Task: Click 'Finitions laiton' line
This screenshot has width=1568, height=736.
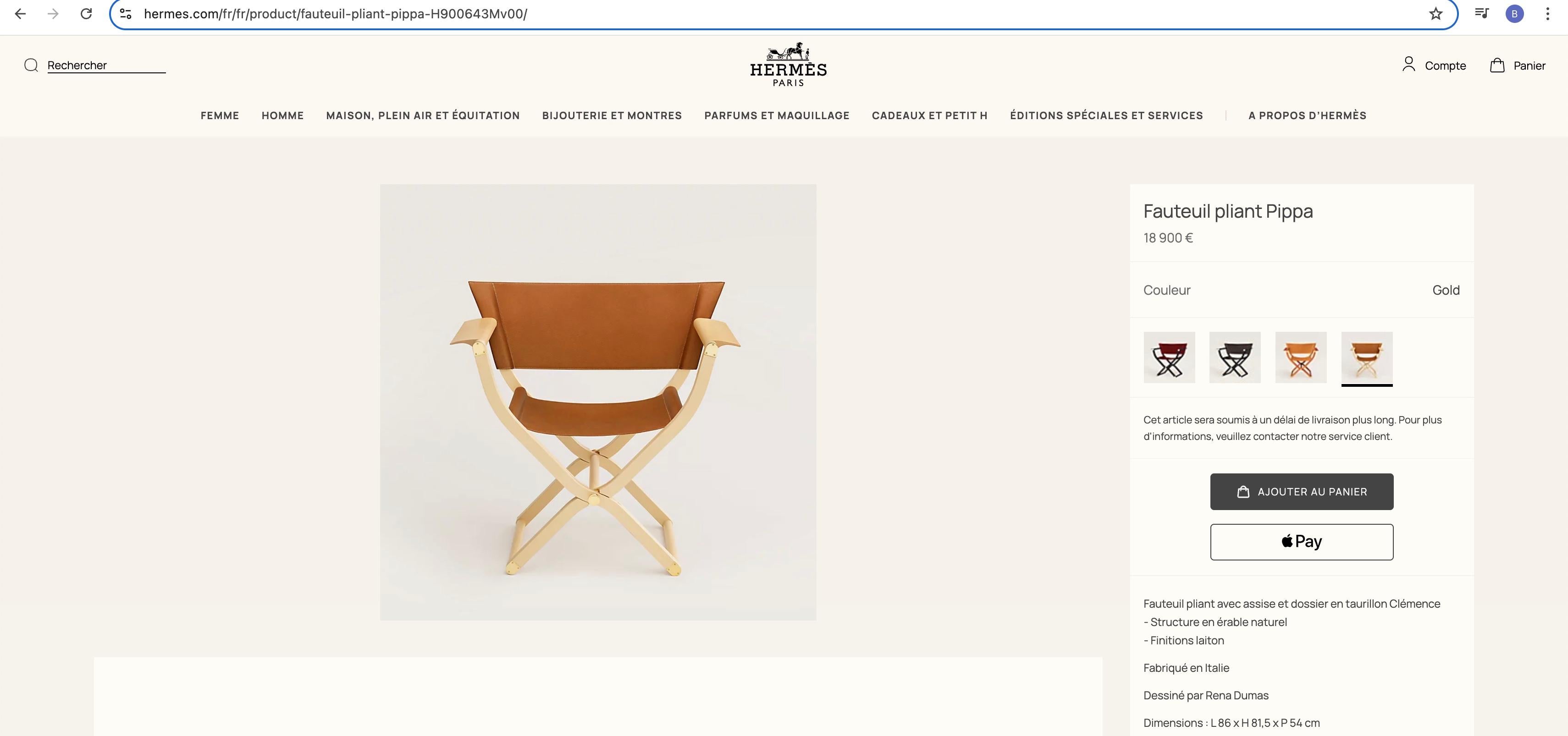Action: 1183,641
